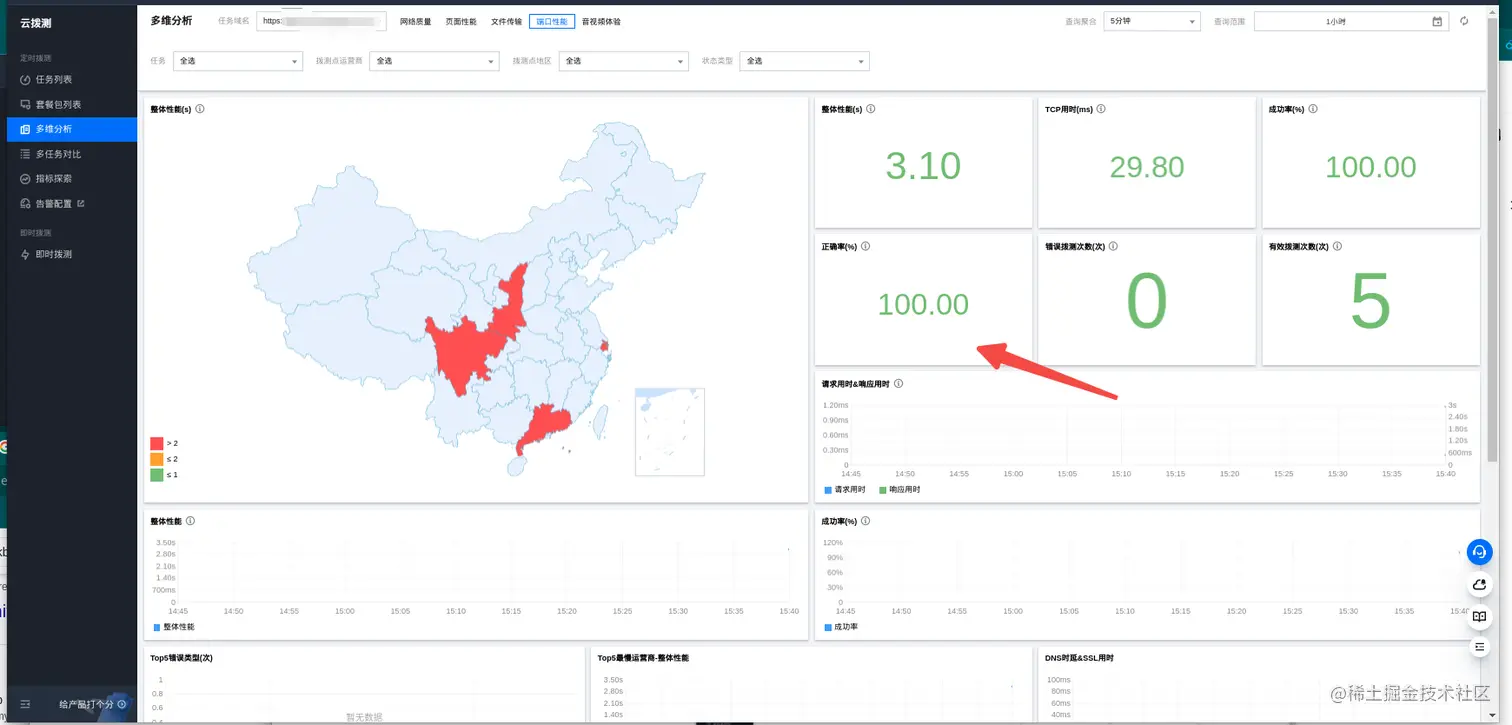Screen dimensions: 1512x725
Task: Click the Top5最慢运营商-整体性能 panel title
Action: [x=643, y=658]
